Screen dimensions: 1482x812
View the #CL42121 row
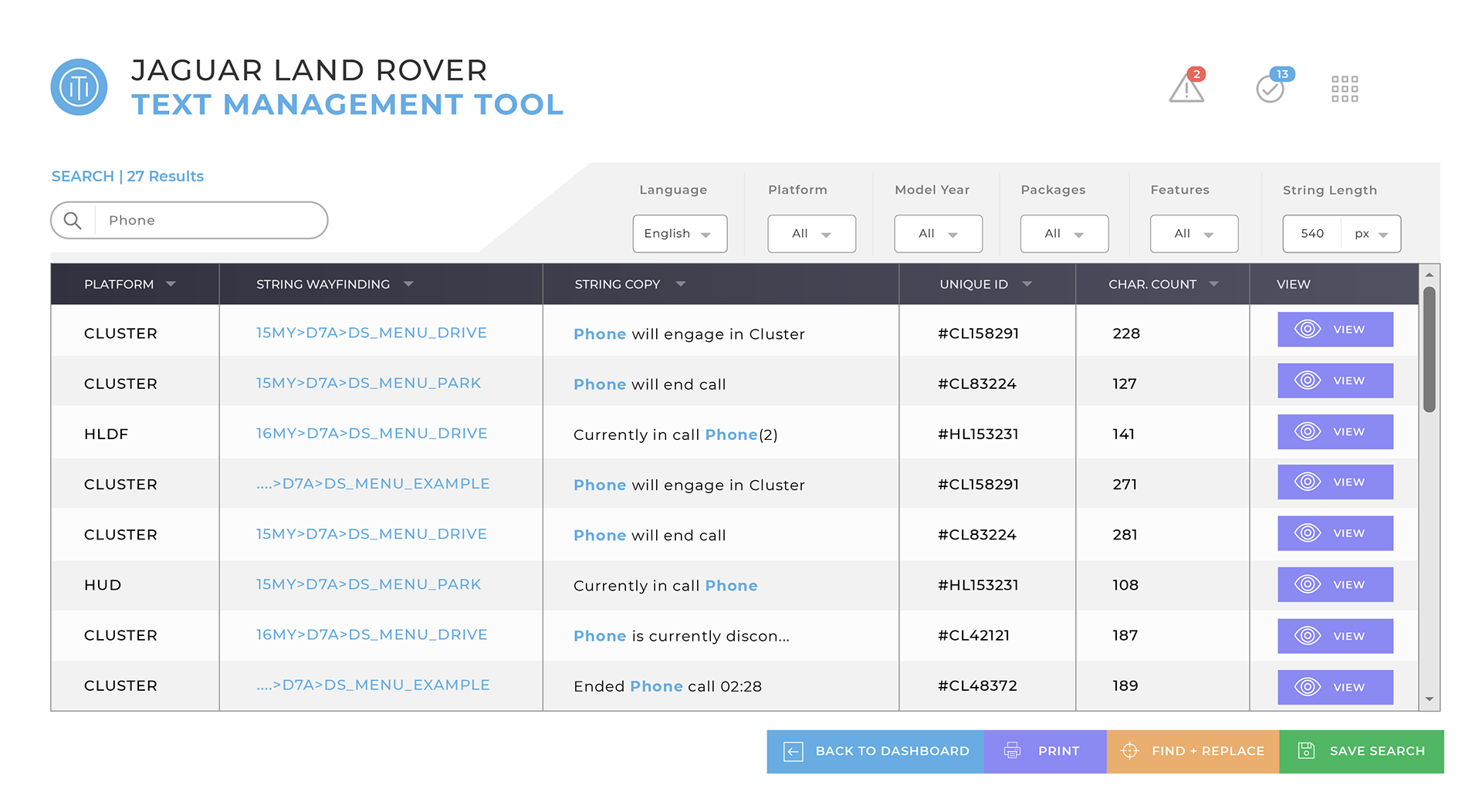click(x=1335, y=636)
